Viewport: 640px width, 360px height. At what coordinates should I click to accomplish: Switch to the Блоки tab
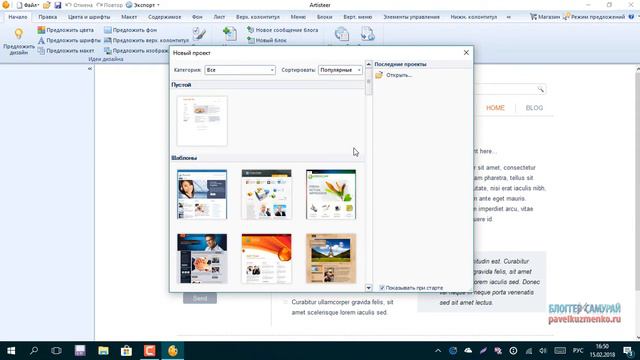pyautogui.click(x=324, y=17)
